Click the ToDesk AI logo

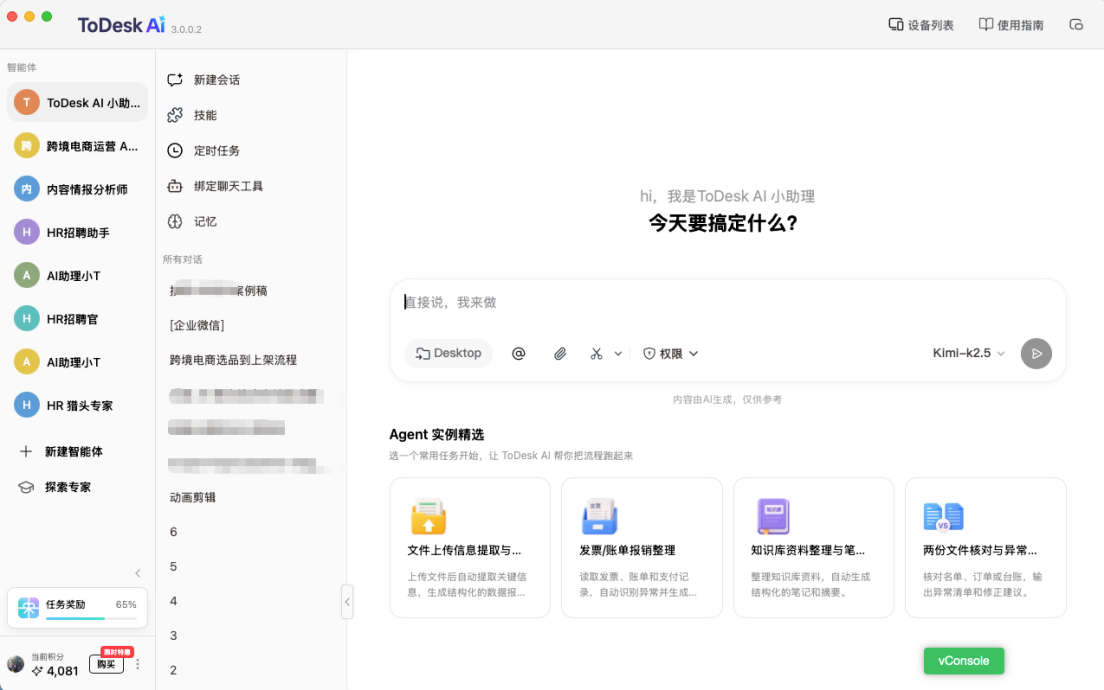(x=121, y=25)
